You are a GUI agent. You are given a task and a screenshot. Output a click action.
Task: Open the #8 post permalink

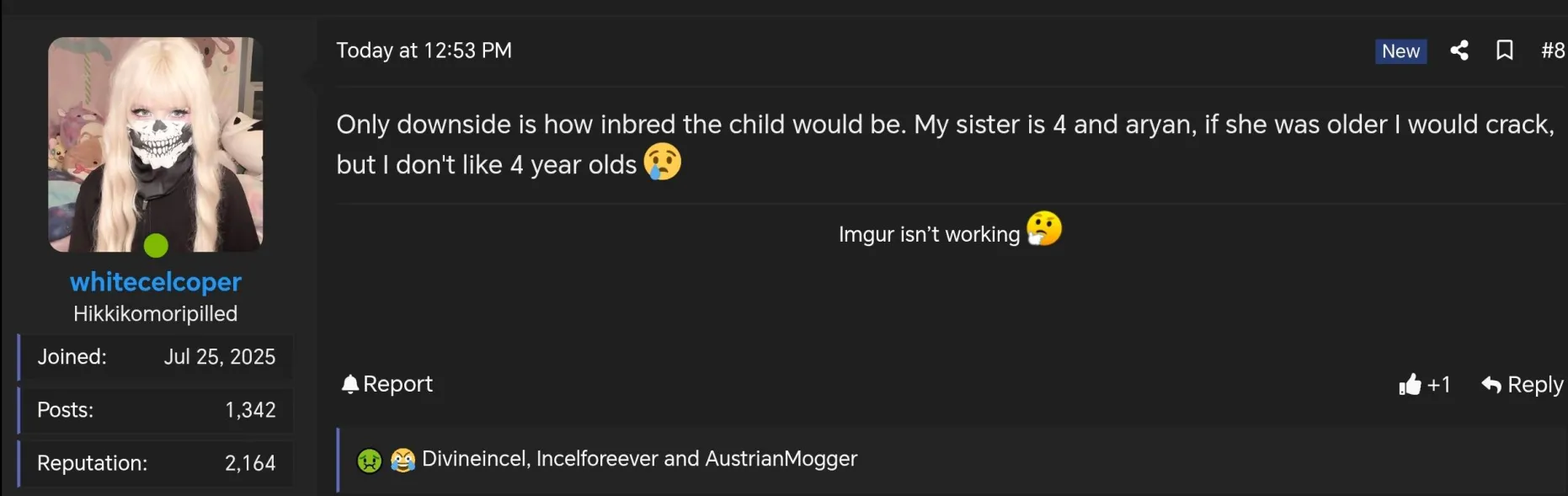[1552, 51]
